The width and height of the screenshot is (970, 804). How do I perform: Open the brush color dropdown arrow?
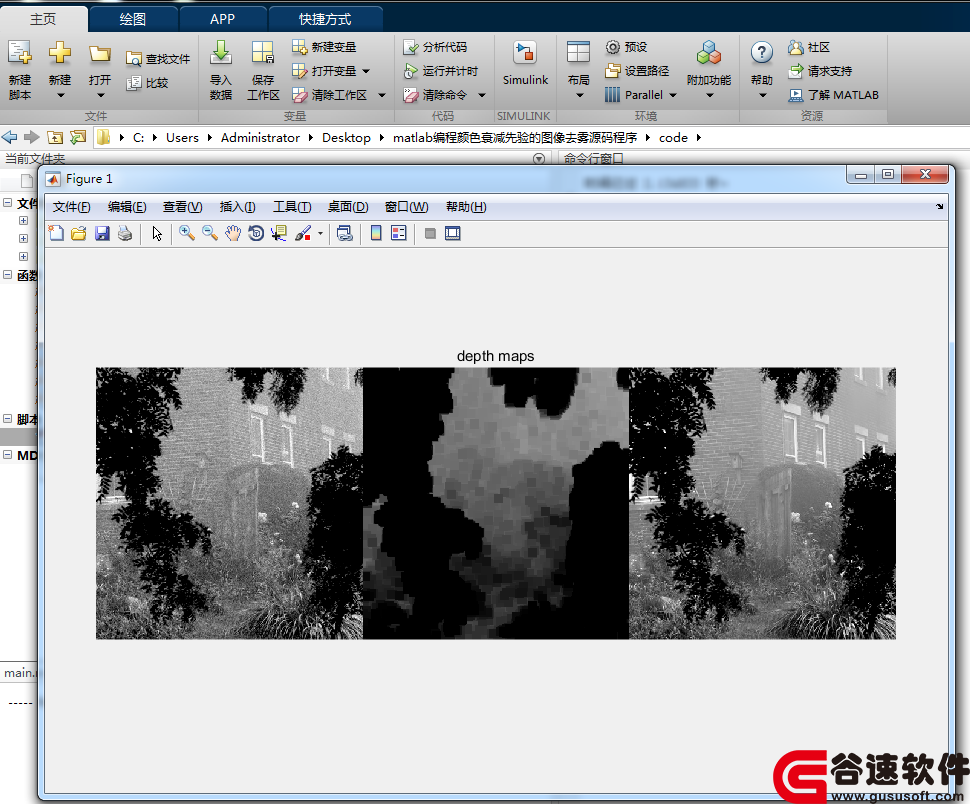pyautogui.click(x=320, y=234)
